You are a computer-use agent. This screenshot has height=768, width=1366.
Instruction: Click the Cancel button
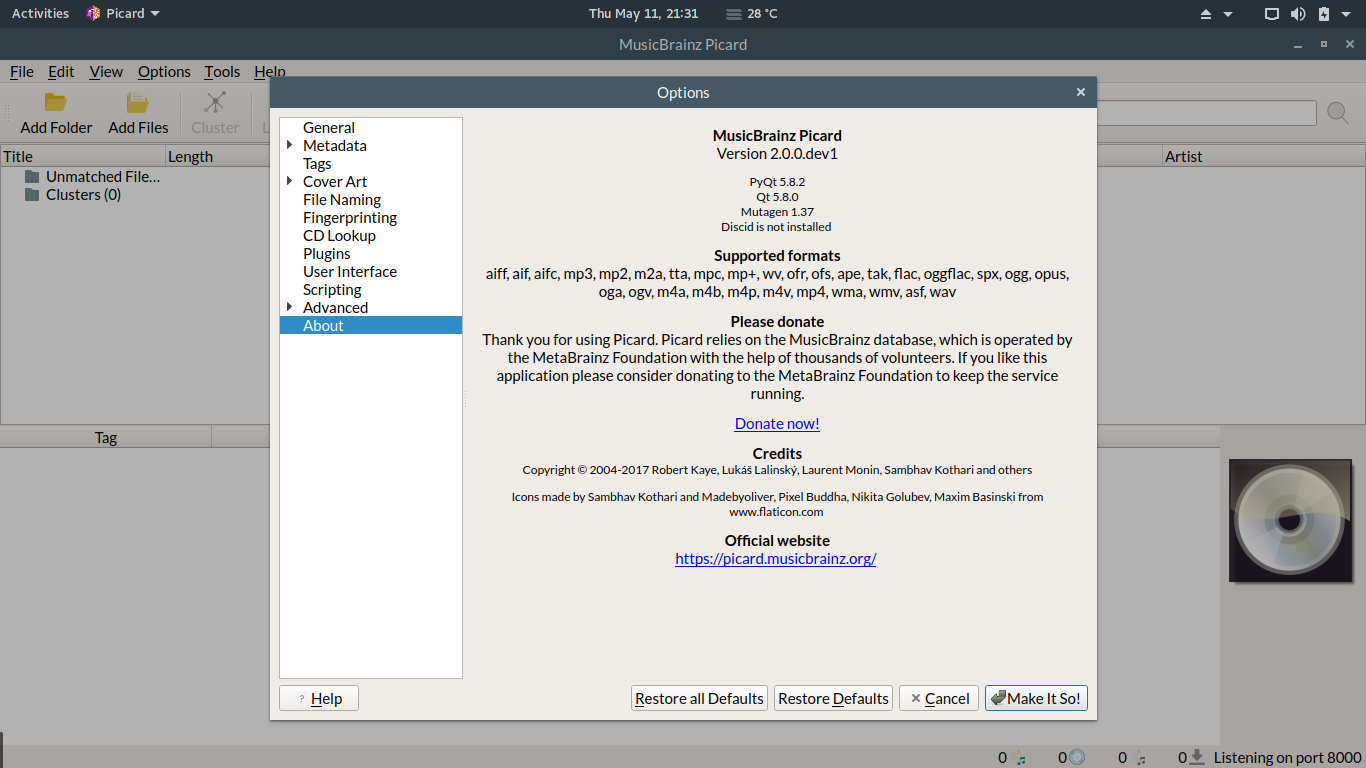[939, 698]
